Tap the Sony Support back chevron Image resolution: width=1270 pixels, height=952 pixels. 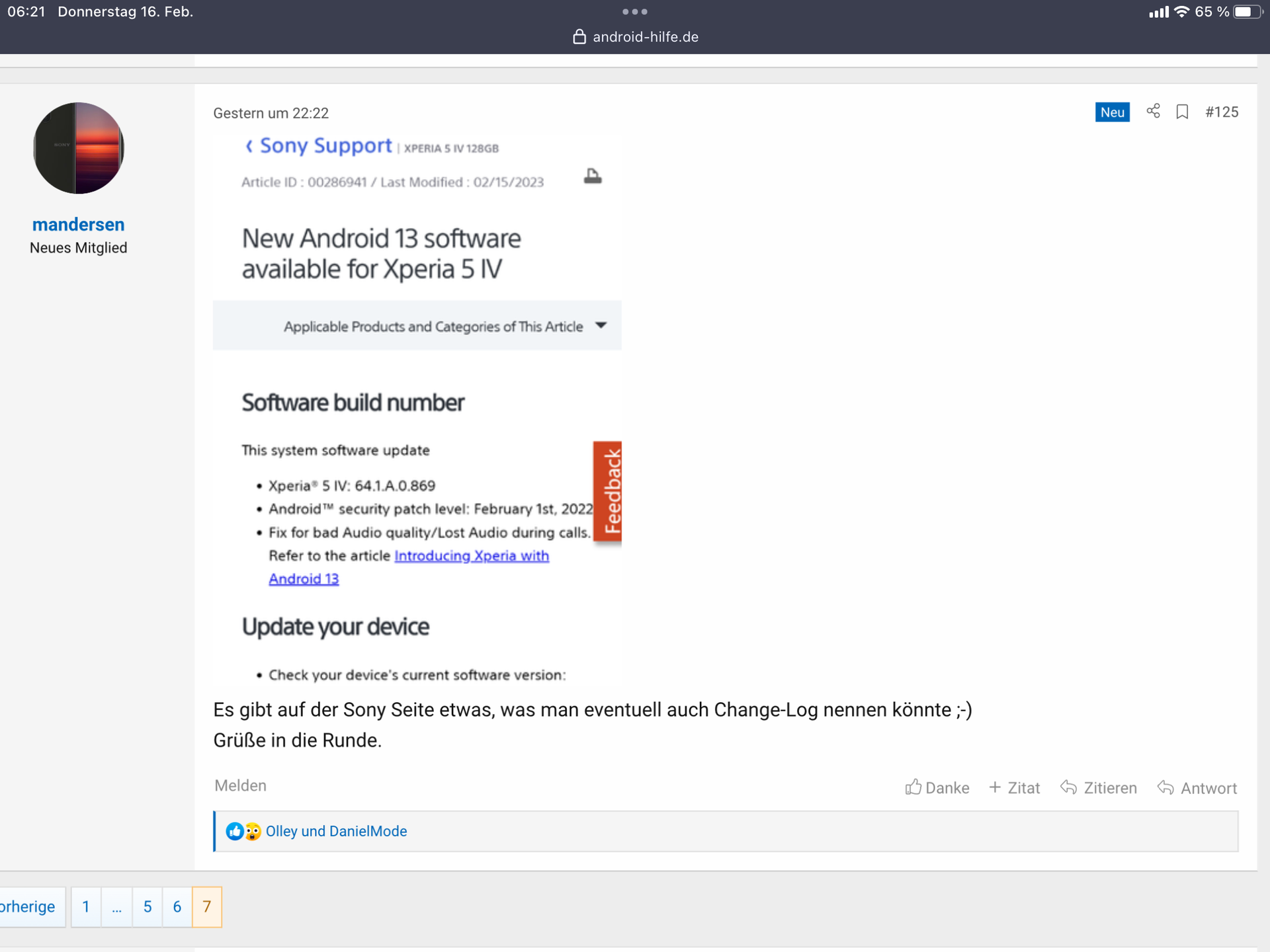pyautogui.click(x=249, y=146)
